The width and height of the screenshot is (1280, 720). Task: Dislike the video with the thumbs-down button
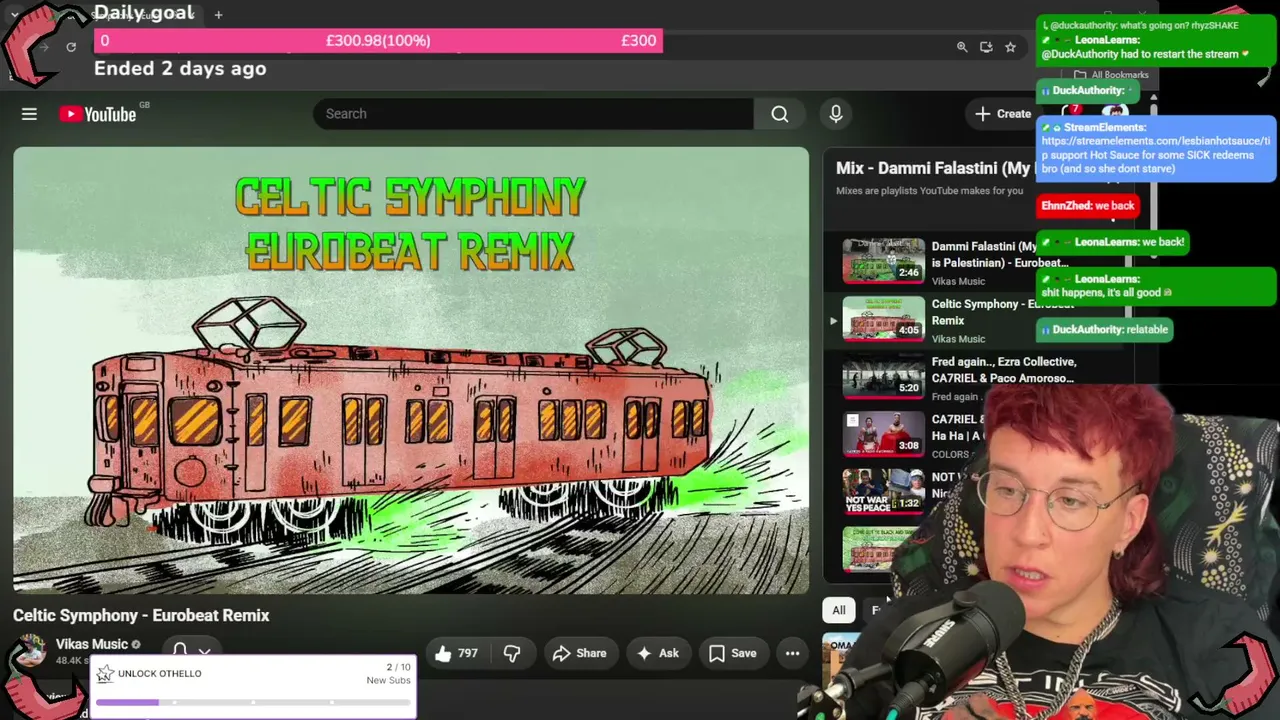pos(512,653)
